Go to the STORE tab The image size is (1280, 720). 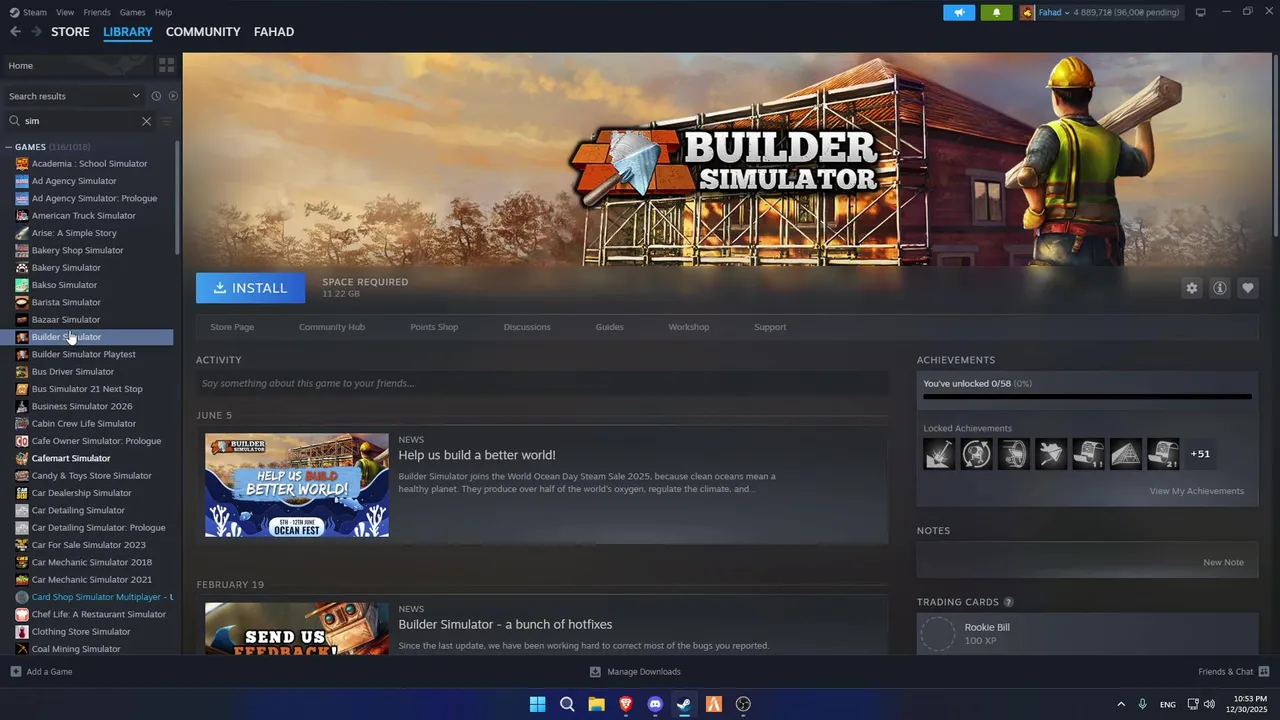tap(70, 32)
